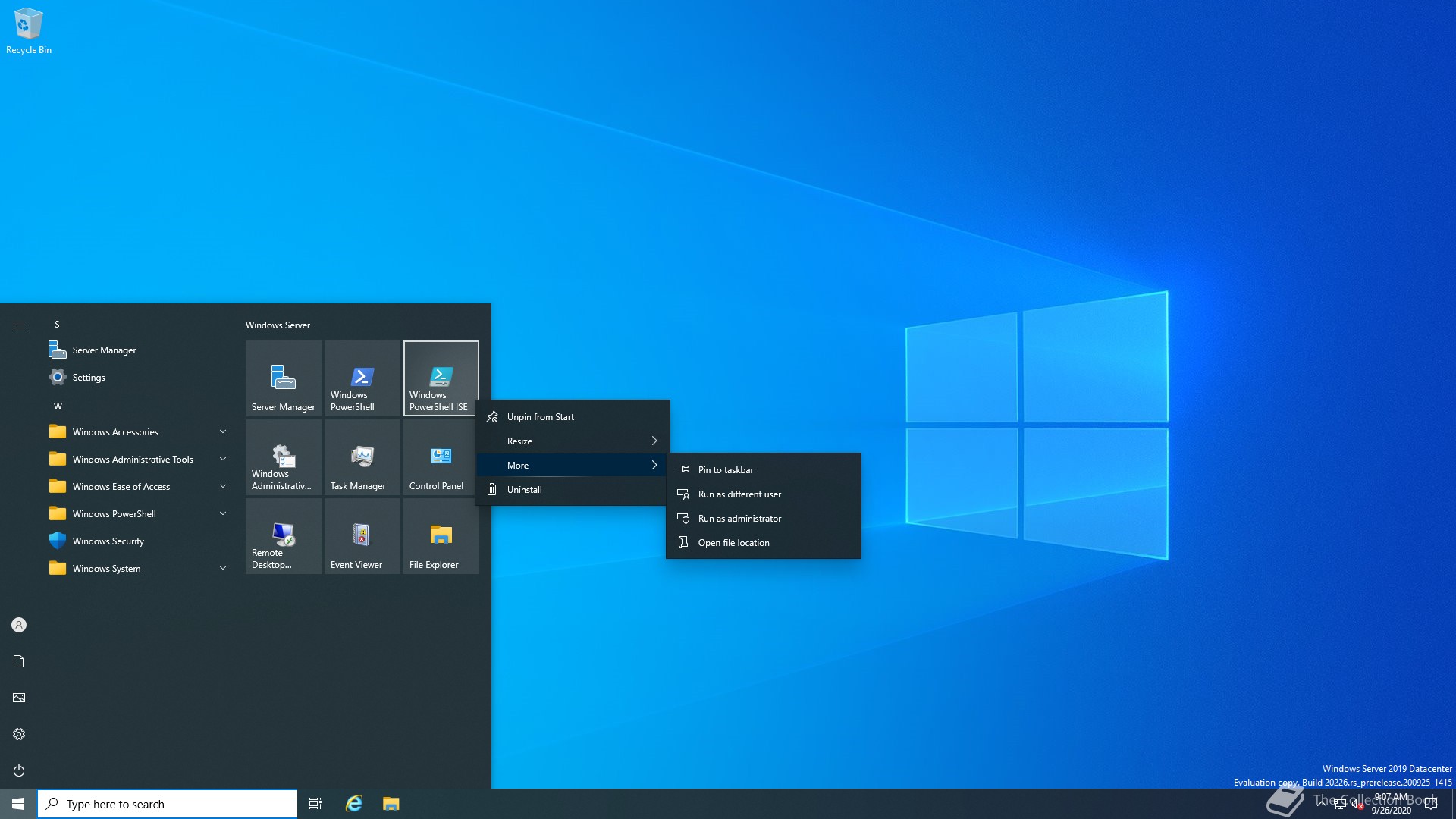Viewport: 1456px width, 819px height.
Task: Click the Windows PowerShell ISE tile
Action: point(441,378)
